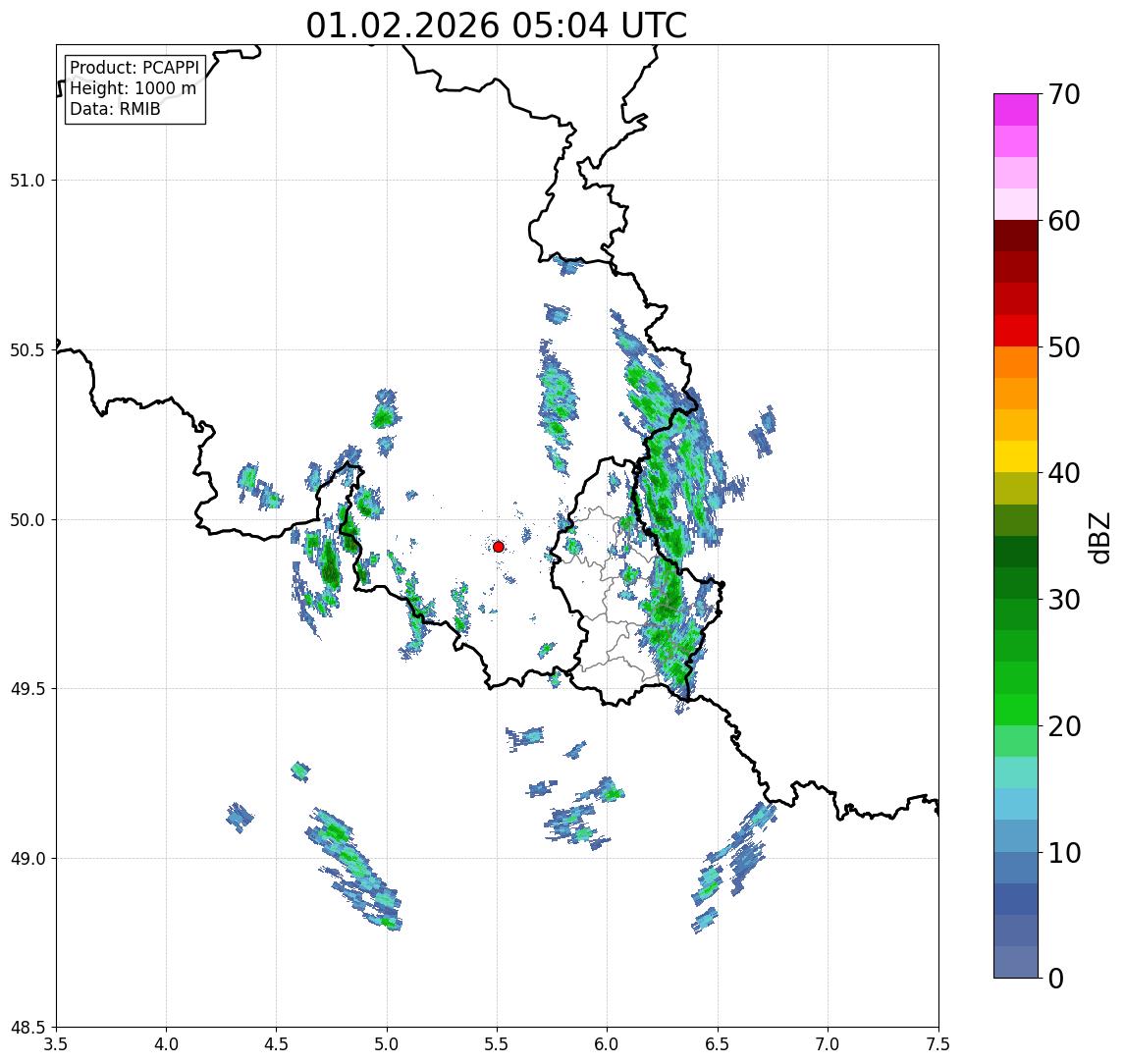Click the colorbar tick label 40

pyautogui.click(x=1064, y=473)
